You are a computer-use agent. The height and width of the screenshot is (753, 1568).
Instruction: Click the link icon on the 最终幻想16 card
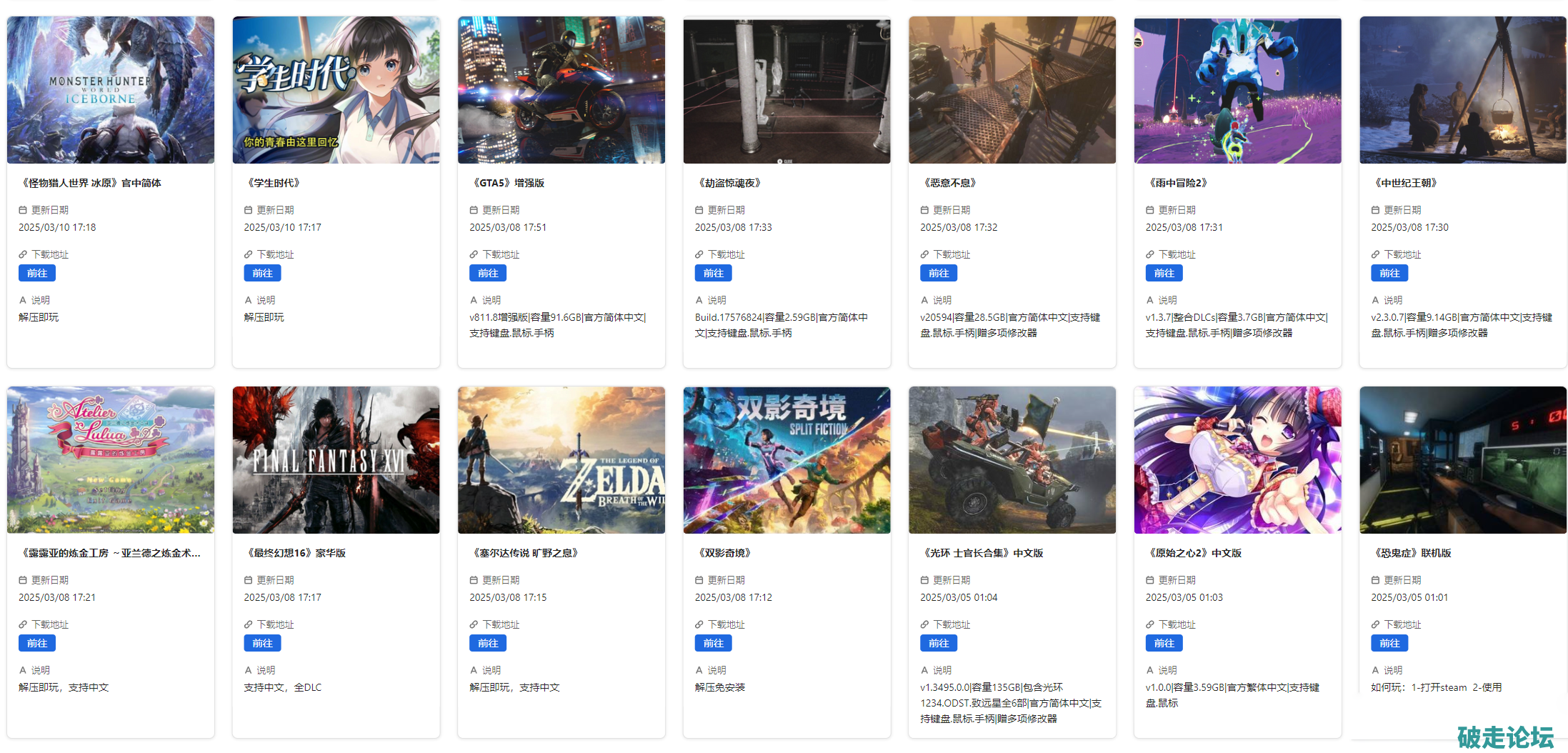(x=249, y=624)
